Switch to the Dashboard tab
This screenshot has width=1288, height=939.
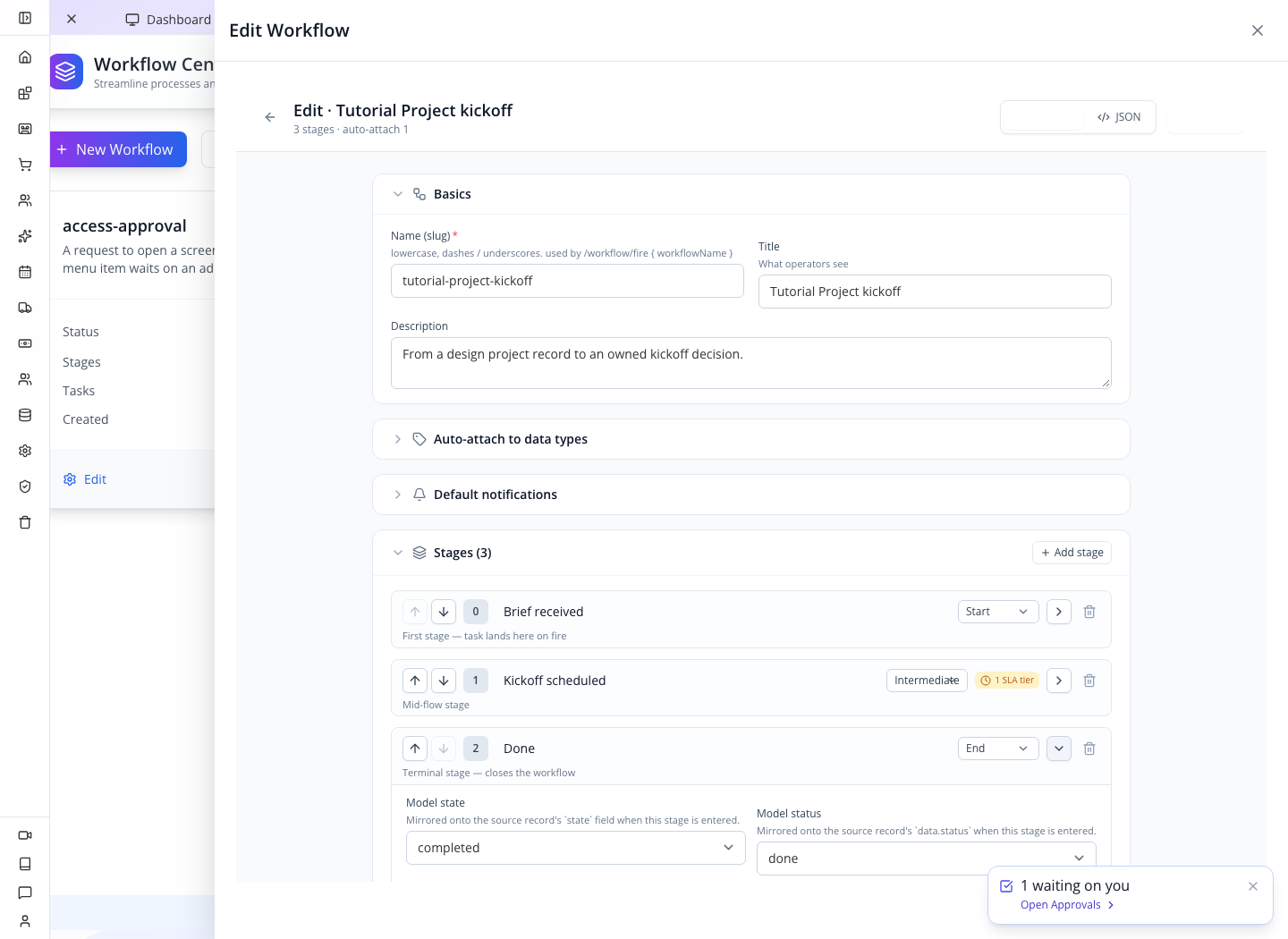[x=169, y=20]
